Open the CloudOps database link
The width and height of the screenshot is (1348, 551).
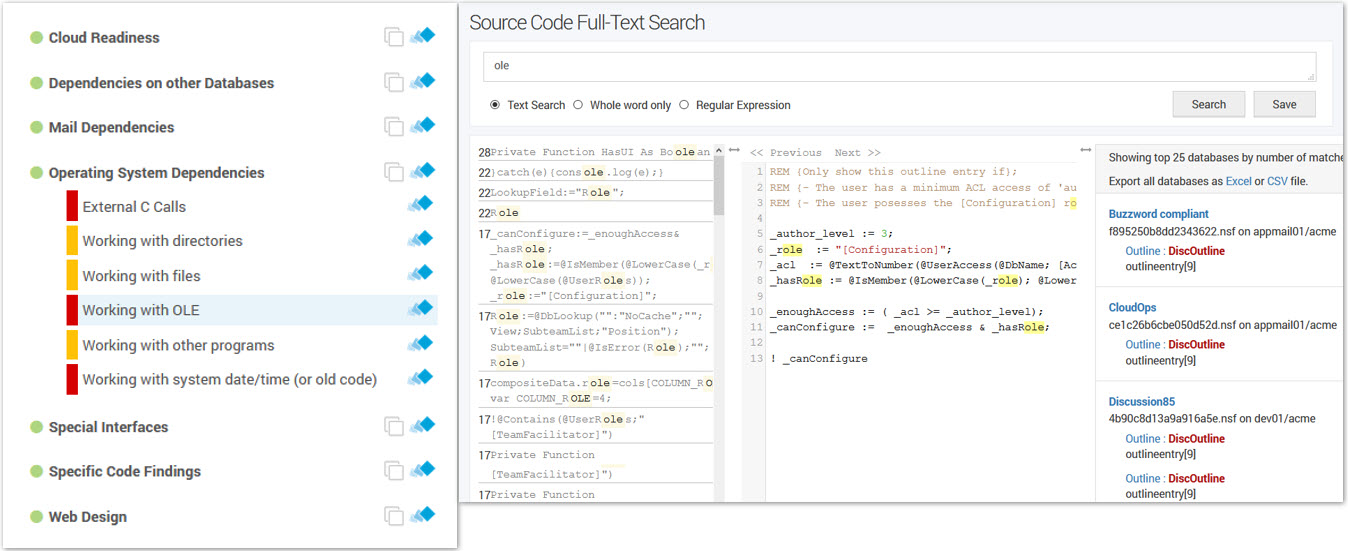[x=1132, y=308]
